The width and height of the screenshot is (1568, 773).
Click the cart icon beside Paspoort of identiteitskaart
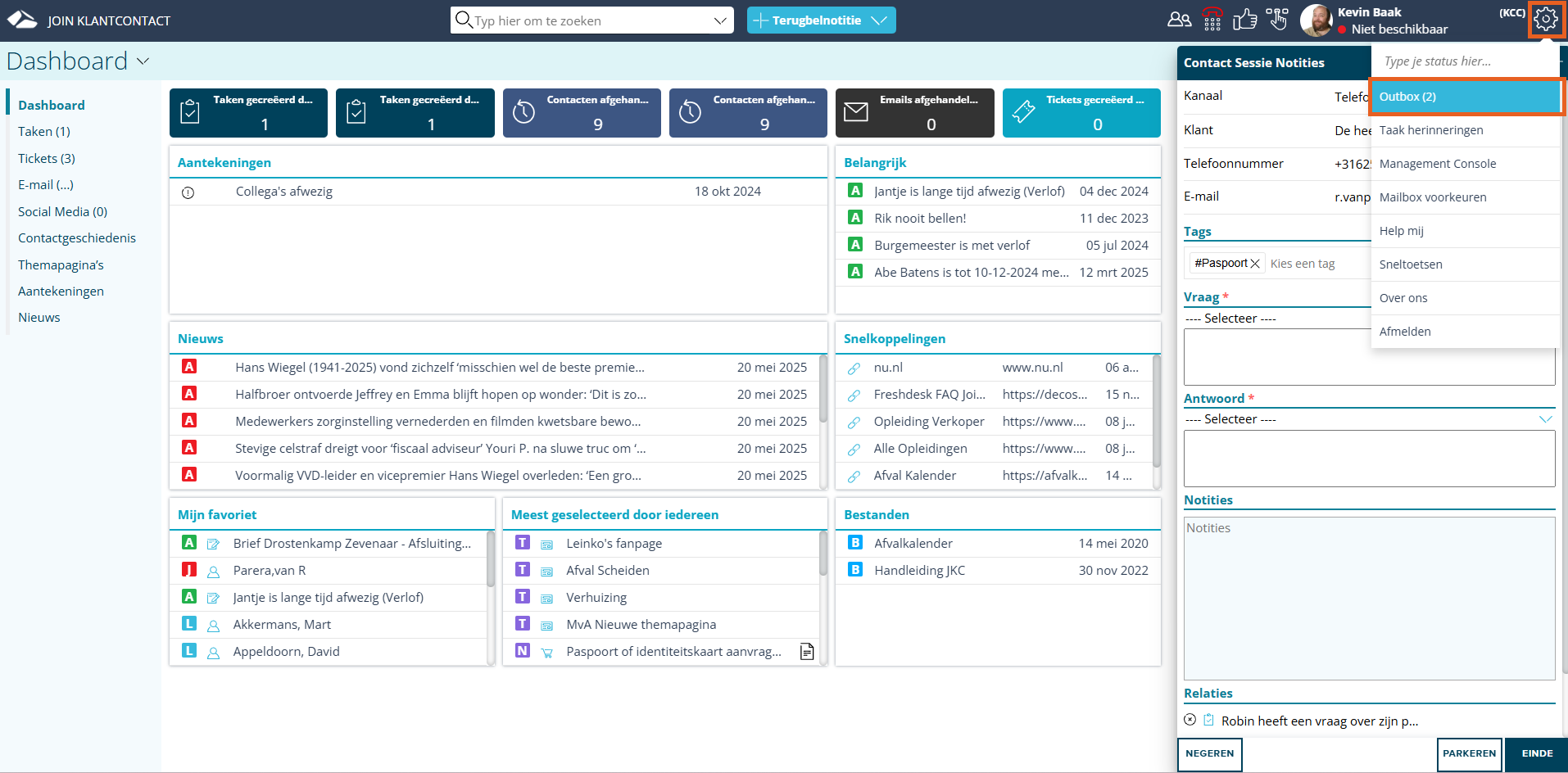(x=547, y=653)
